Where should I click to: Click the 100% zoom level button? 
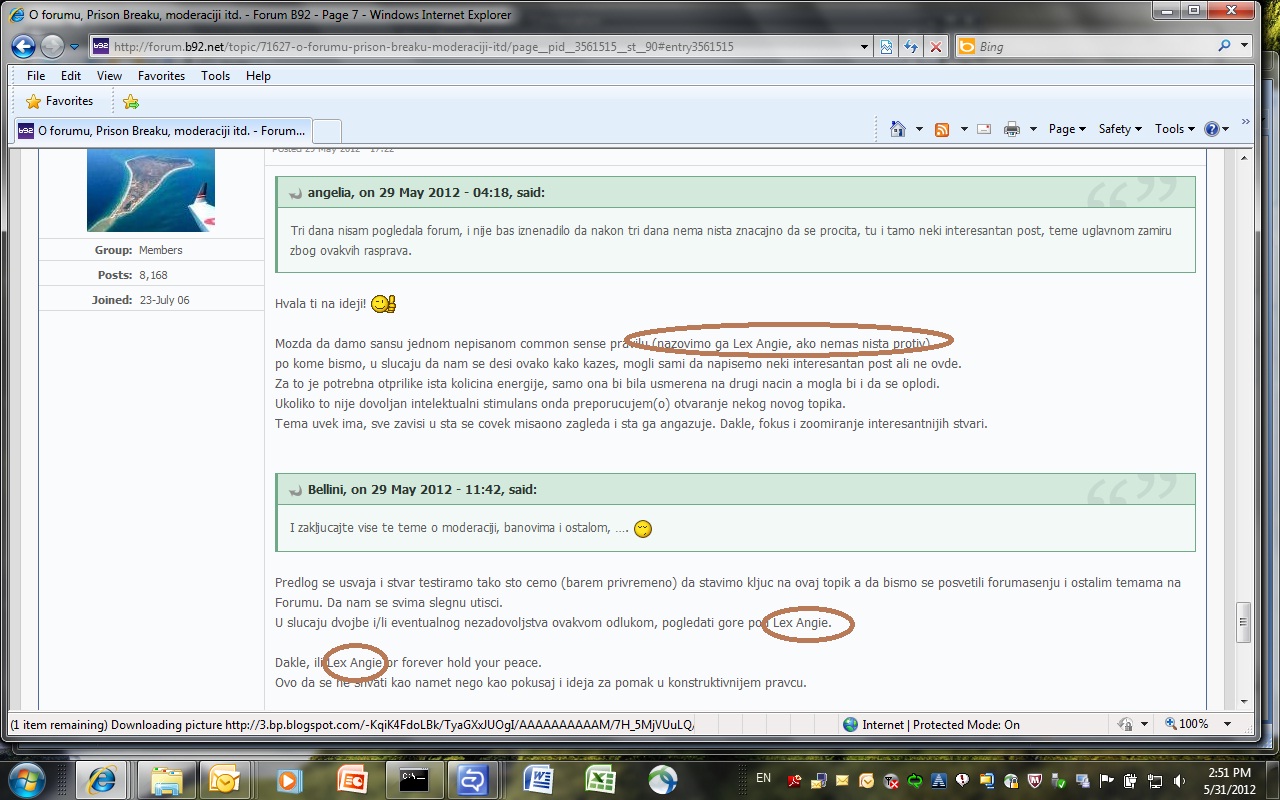click(1186, 724)
